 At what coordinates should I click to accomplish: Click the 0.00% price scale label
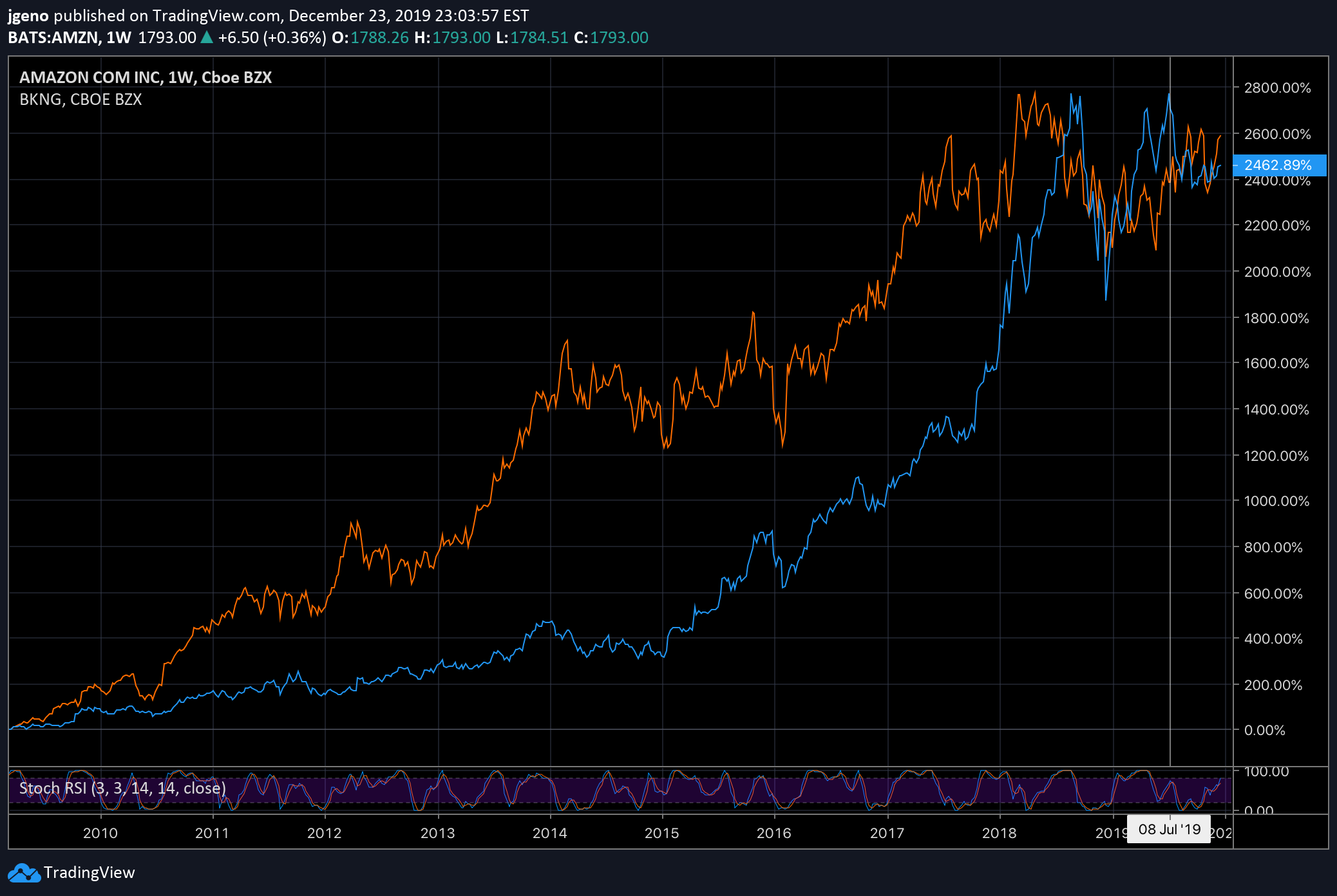(1265, 731)
